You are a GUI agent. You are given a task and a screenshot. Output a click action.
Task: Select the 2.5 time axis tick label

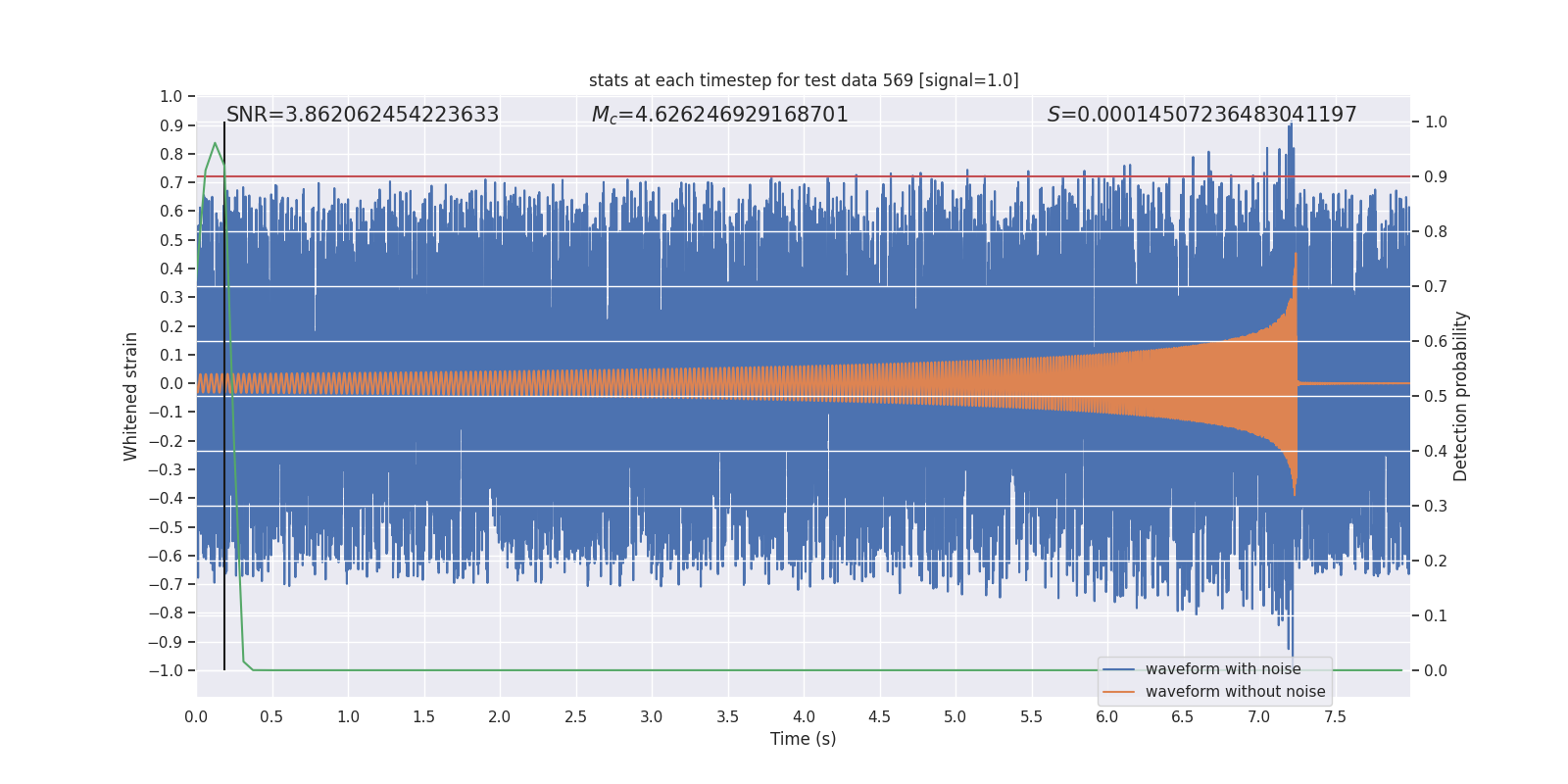point(575,716)
